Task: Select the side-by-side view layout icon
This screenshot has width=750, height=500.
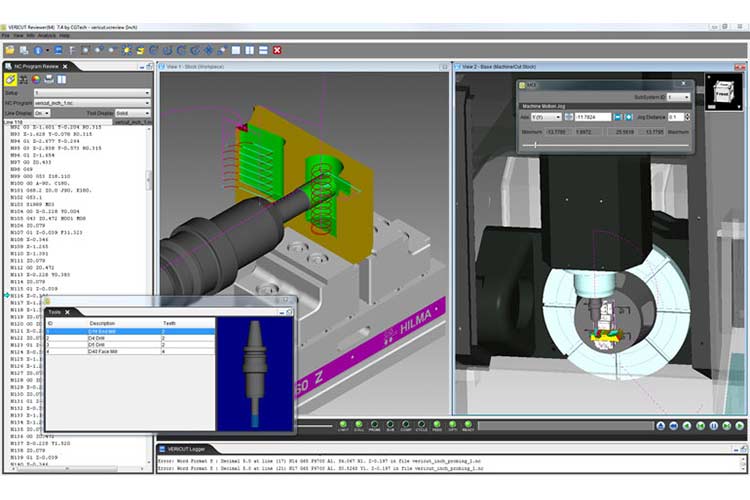Action: 250,50
